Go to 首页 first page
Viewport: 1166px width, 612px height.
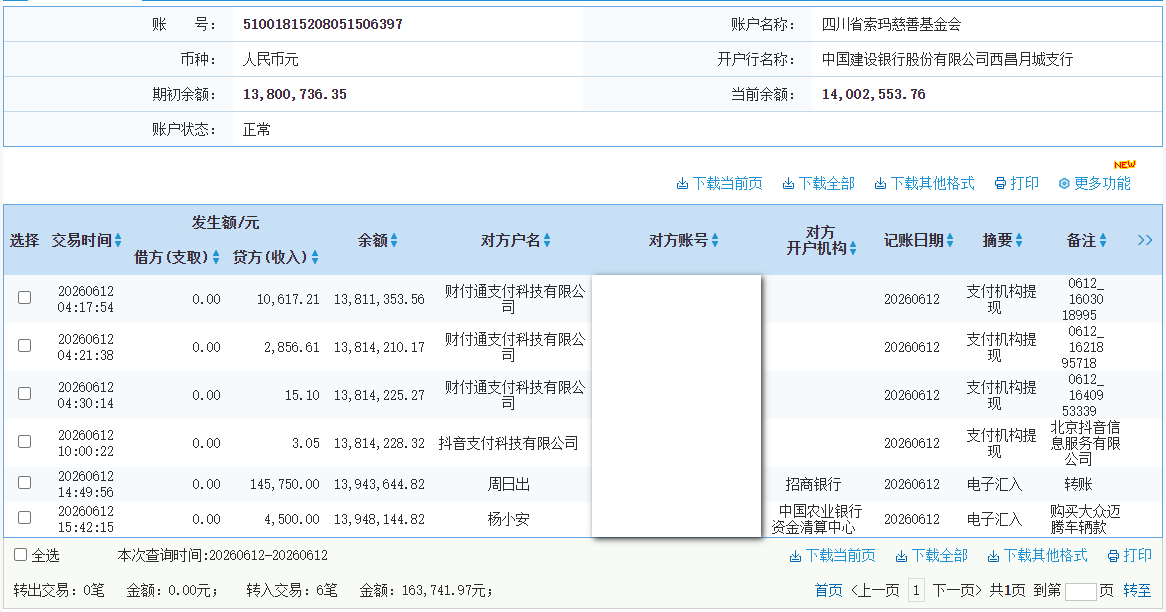[x=828, y=590]
